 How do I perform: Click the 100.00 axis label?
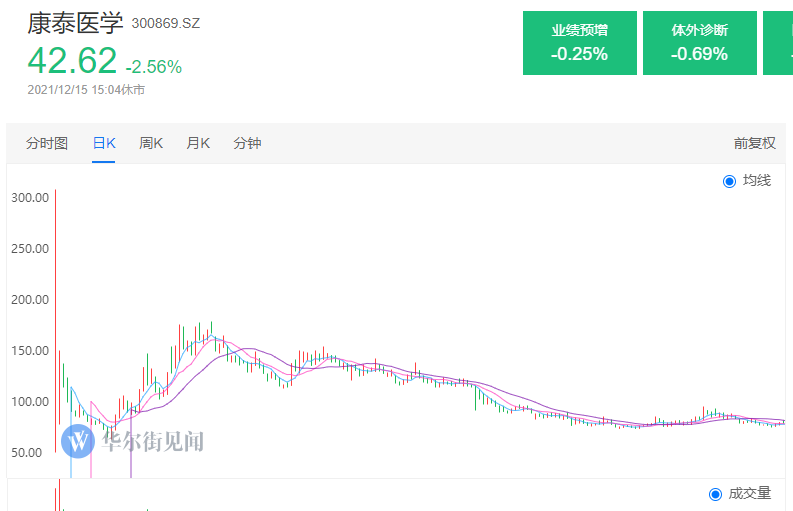(30, 402)
